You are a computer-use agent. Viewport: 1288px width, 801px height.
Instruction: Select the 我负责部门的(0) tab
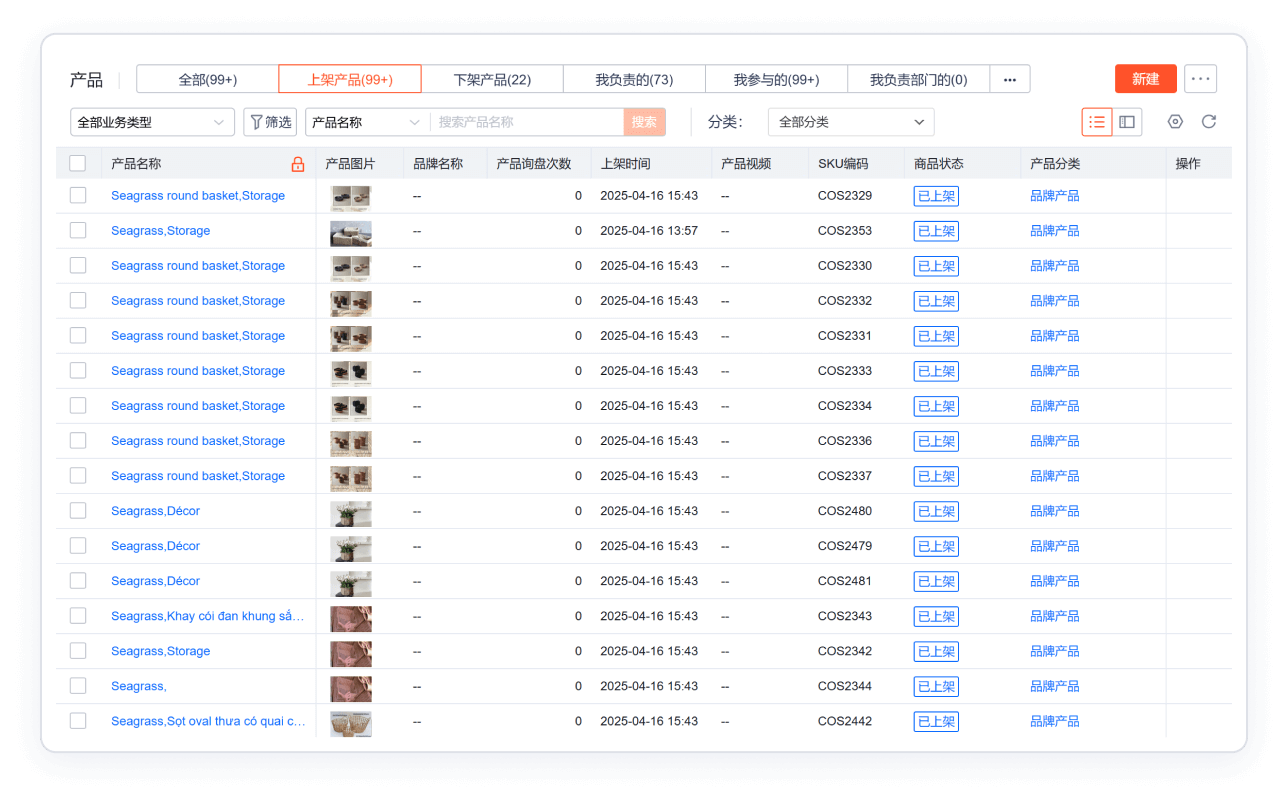[918, 80]
